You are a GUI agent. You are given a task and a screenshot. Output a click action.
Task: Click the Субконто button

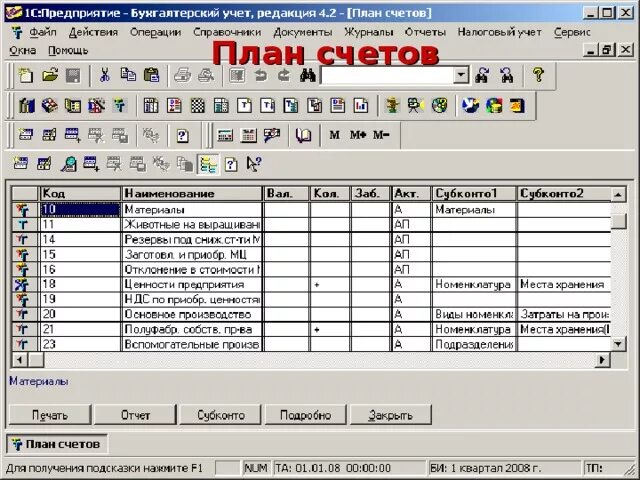click(x=220, y=415)
